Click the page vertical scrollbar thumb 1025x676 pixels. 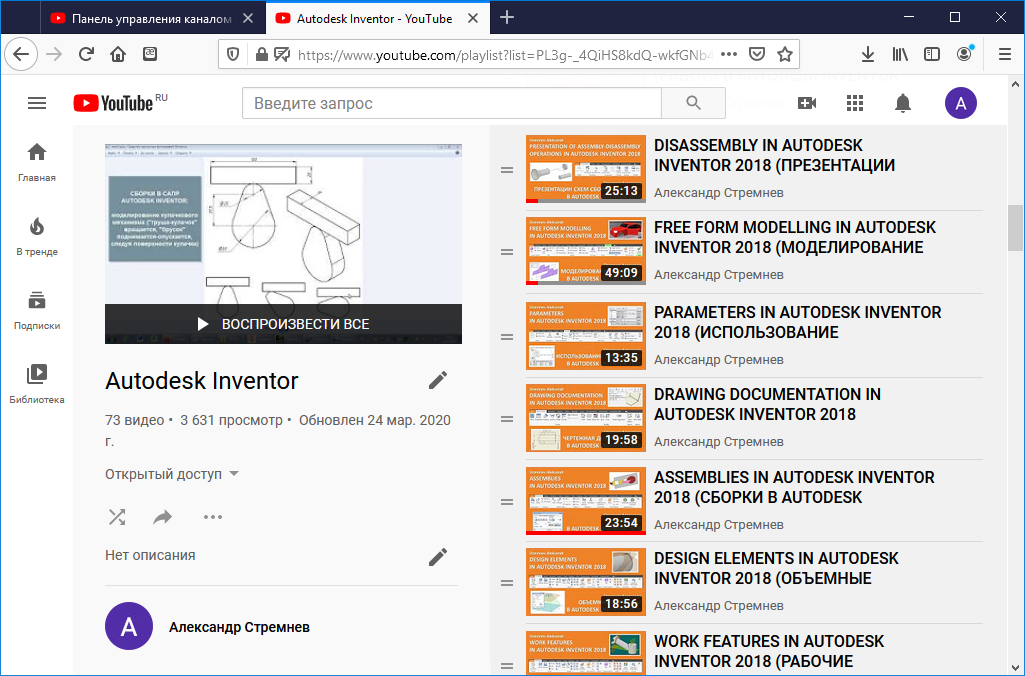point(1015,228)
